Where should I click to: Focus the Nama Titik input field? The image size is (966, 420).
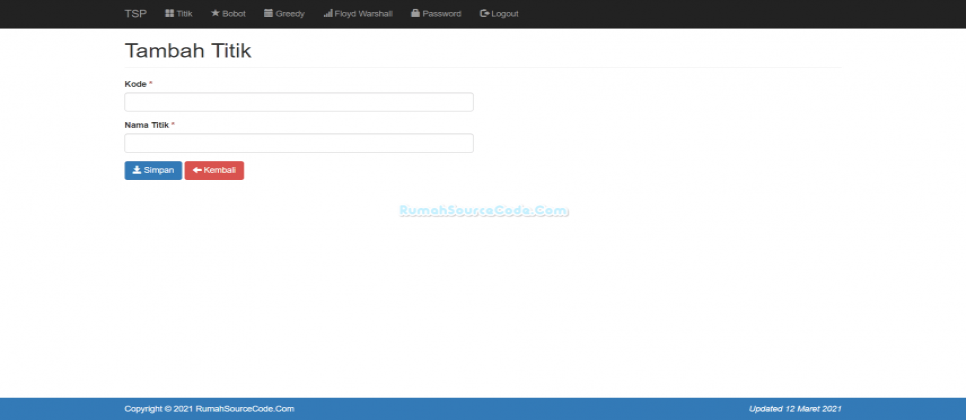[x=299, y=143]
